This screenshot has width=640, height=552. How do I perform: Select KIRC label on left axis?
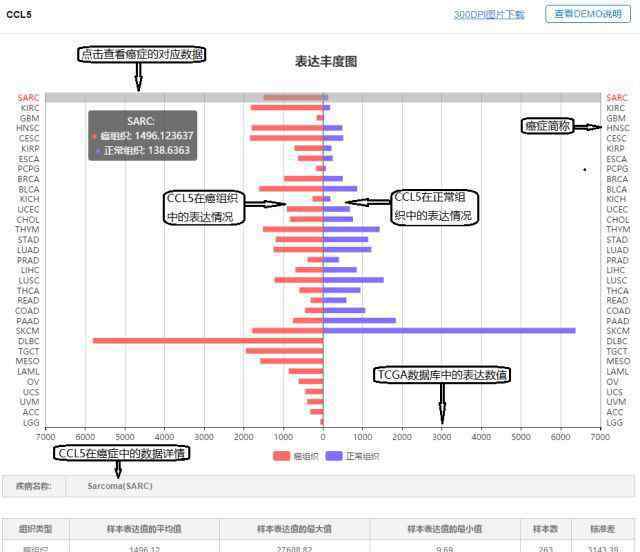[x=30, y=108]
